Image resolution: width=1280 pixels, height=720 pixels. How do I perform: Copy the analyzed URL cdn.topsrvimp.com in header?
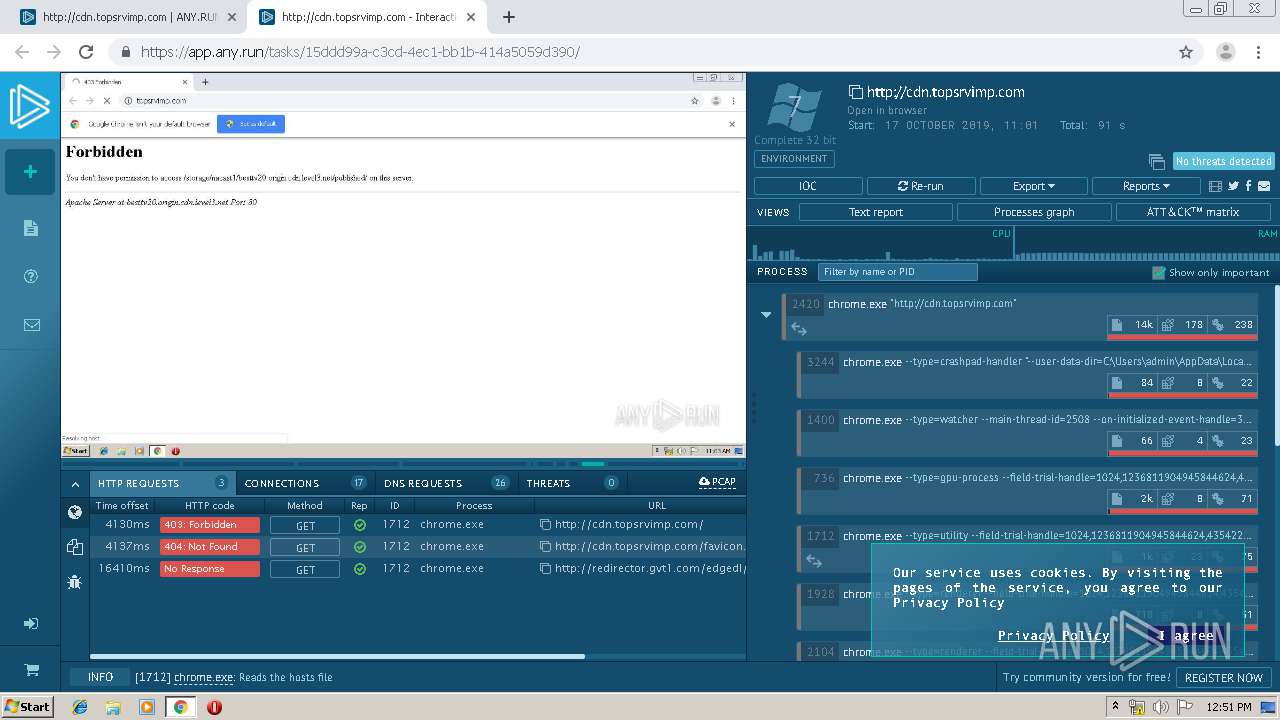pos(855,92)
